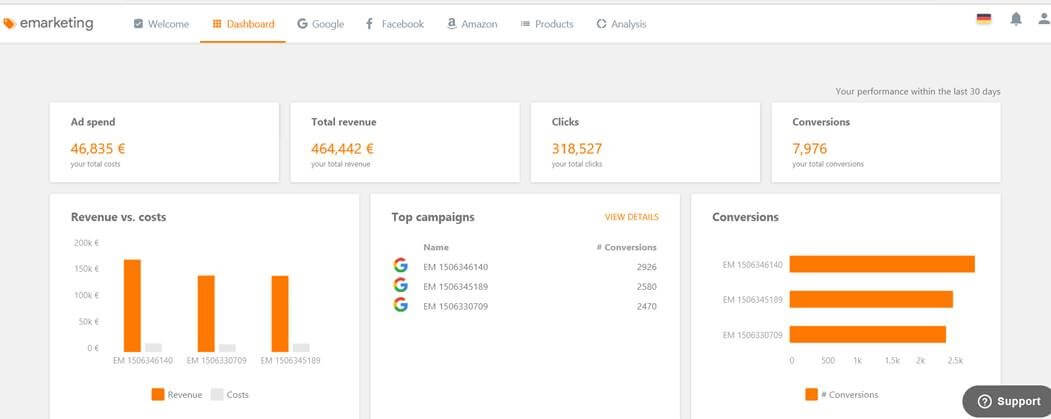Toggle the Costs legend gray swatch
1051x419 pixels.
pyautogui.click(x=217, y=394)
